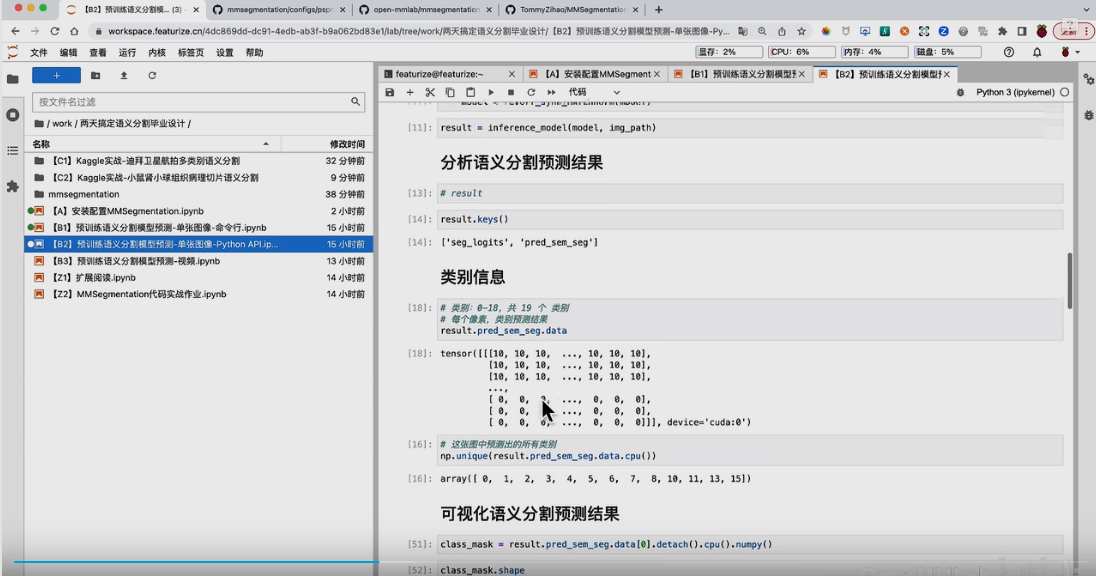Interrupt the kernel with the stop icon

(511, 92)
